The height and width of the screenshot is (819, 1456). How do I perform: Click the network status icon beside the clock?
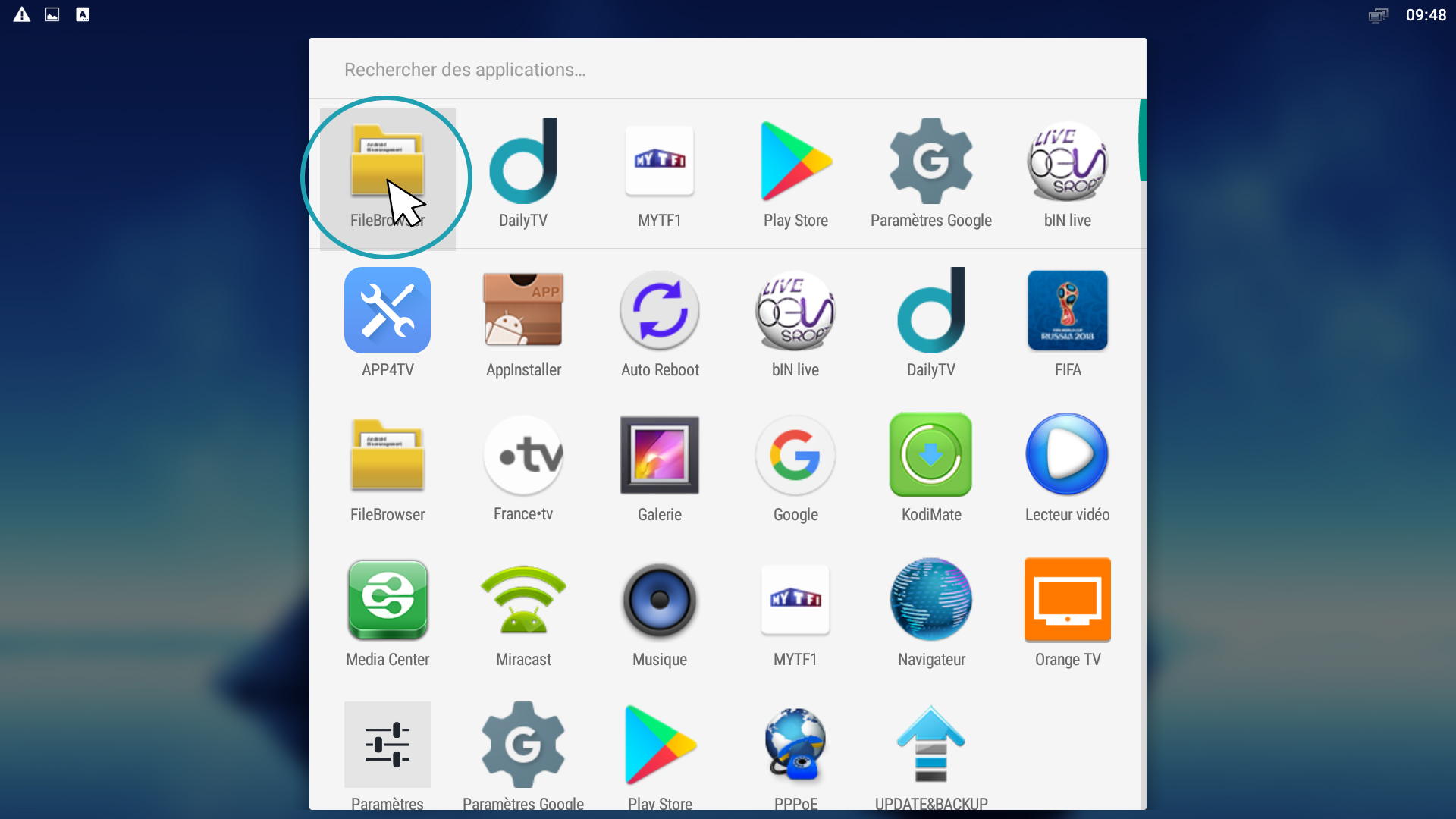[x=1378, y=15]
